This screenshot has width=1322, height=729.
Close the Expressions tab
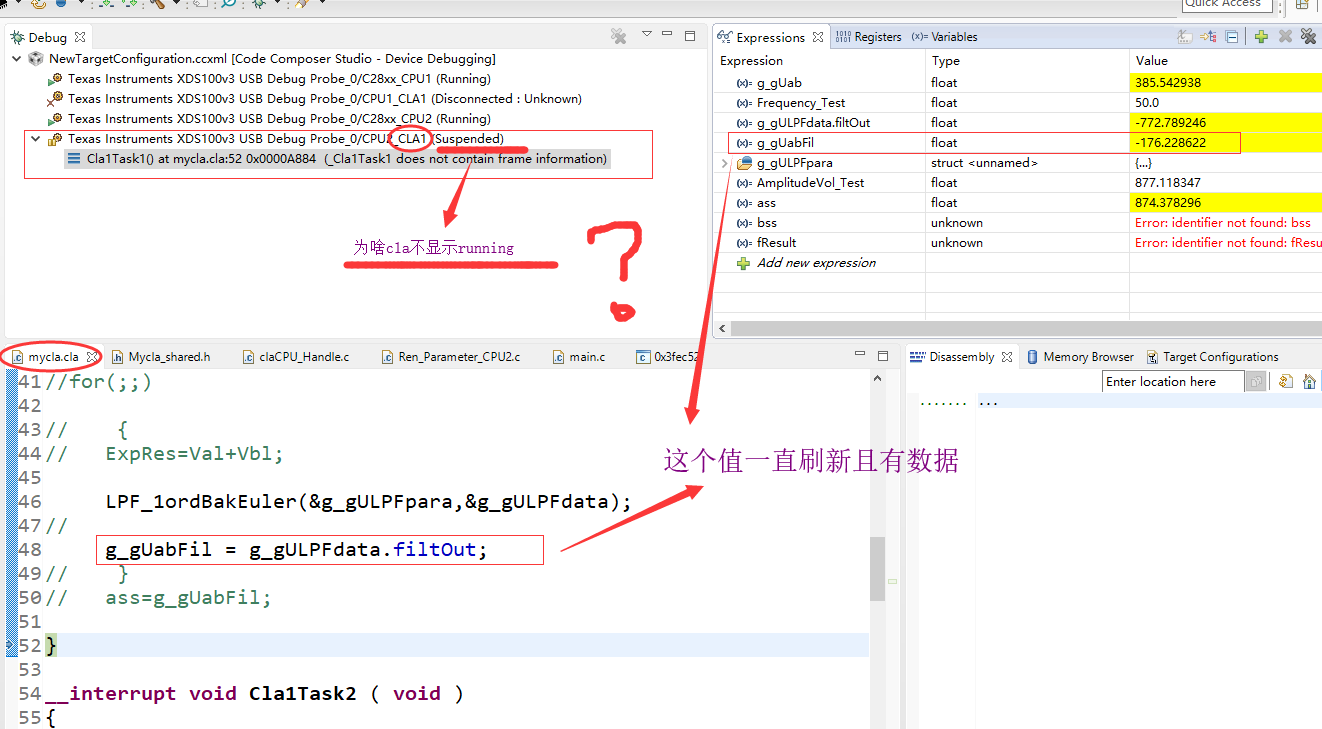point(818,37)
